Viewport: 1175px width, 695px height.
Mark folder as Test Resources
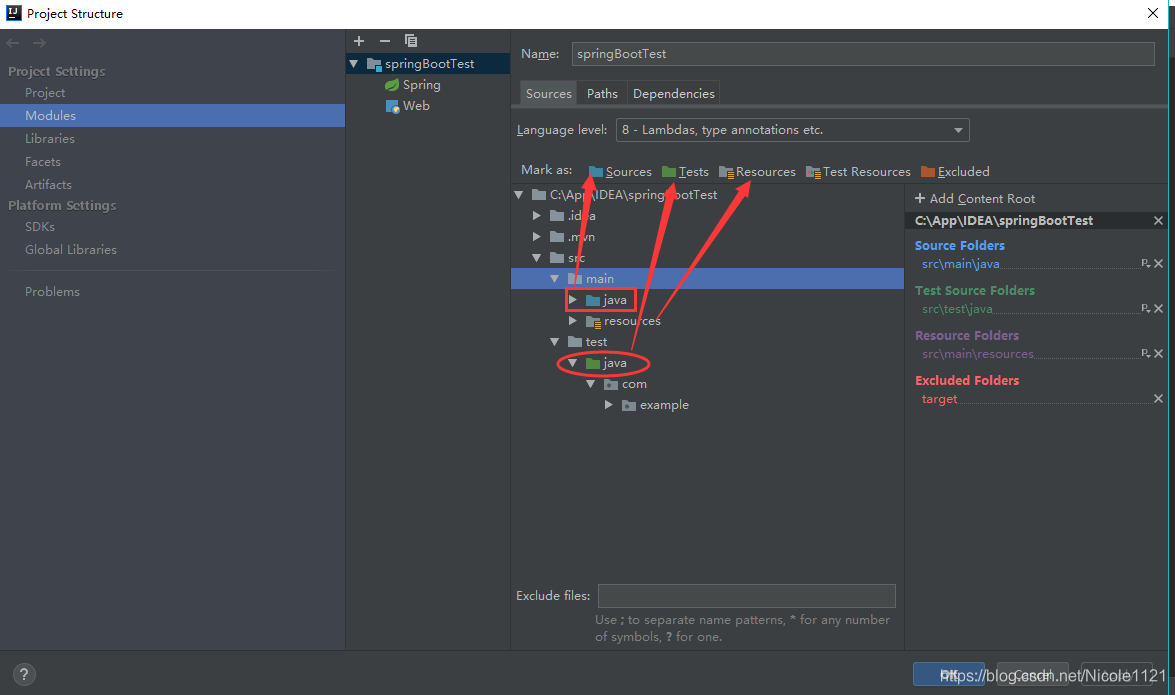pyautogui.click(x=858, y=172)
